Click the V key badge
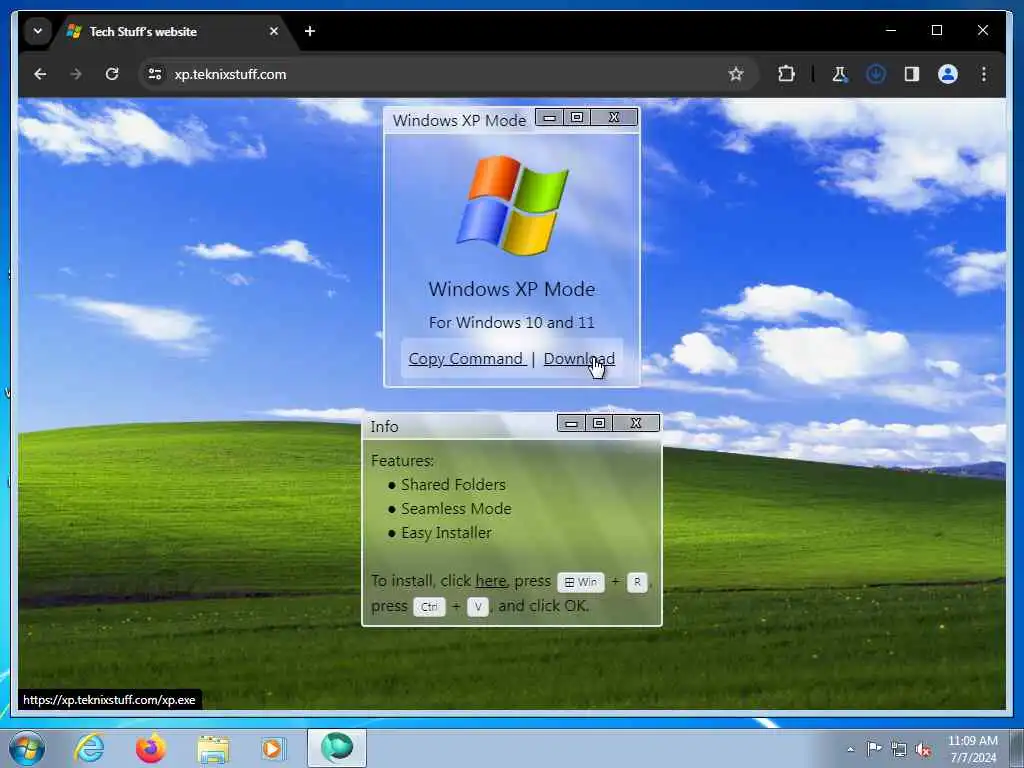Screen dimensions: 1024x768 coord(478,607)
